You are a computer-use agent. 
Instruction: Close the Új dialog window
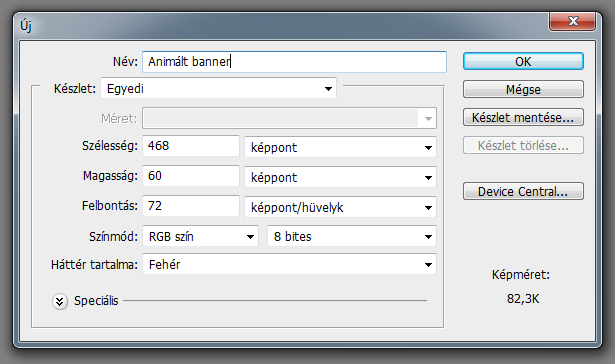click(x=572, y=21)
